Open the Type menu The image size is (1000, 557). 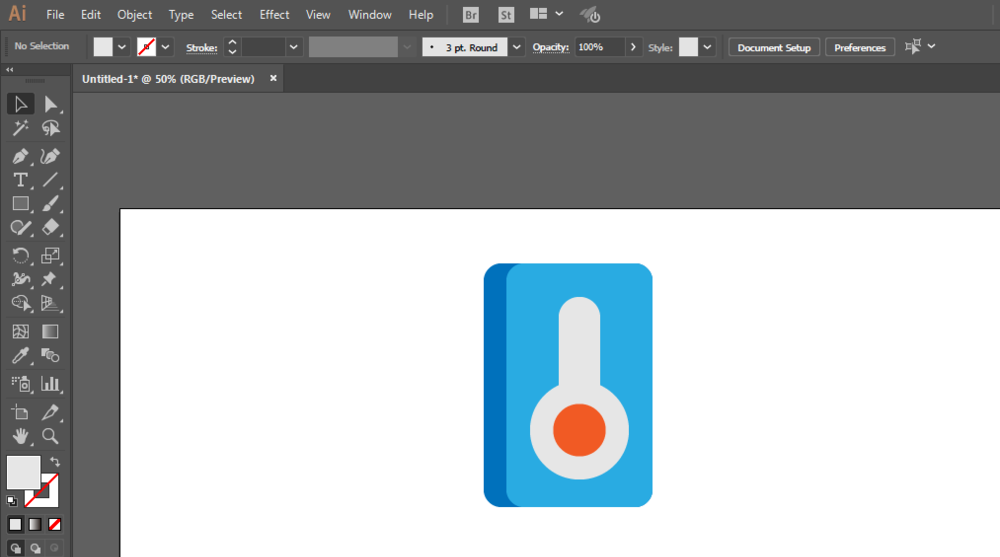pos(181,15)
